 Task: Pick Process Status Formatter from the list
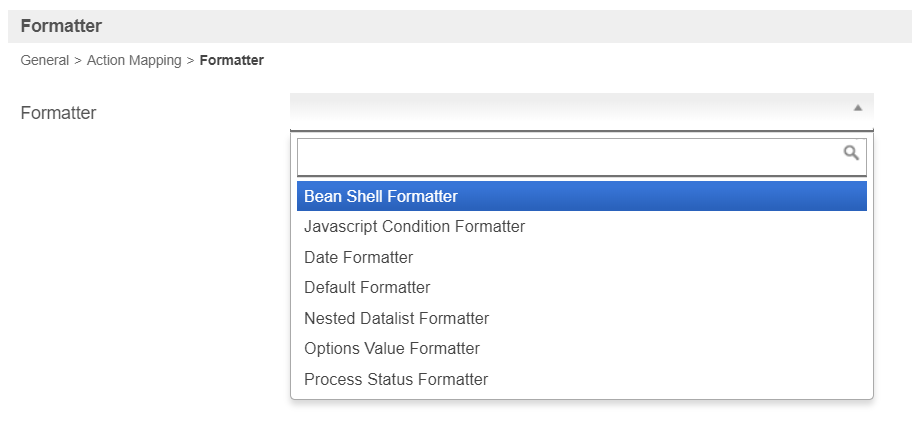point(396,379)
